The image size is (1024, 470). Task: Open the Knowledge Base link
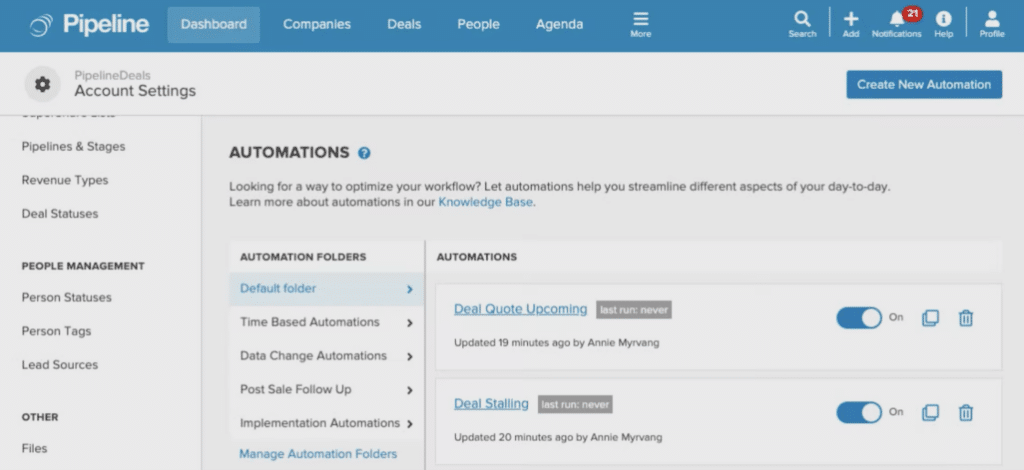(485, 202)
